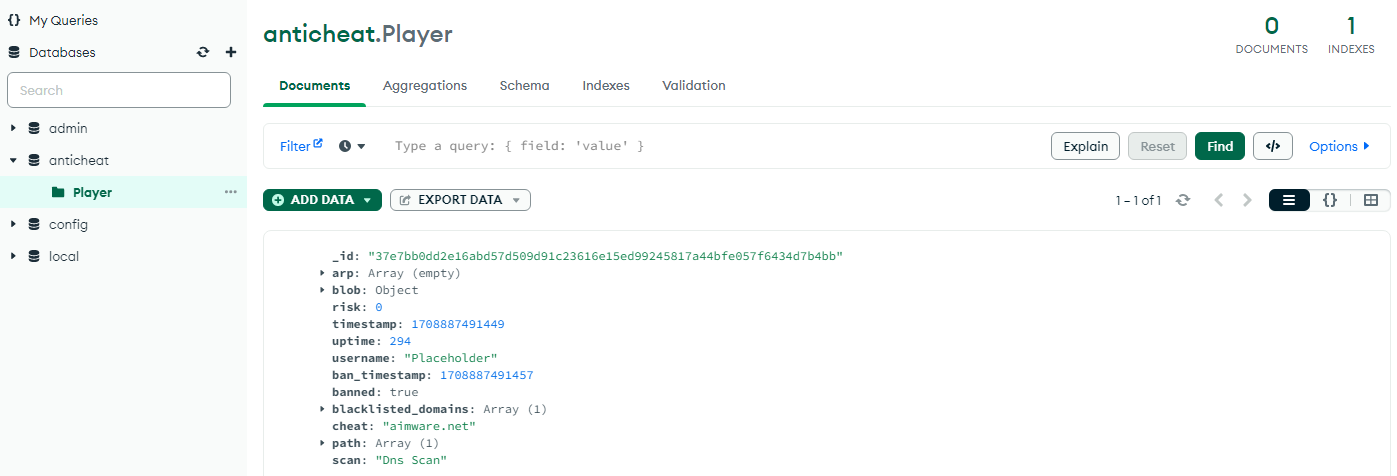Switch to JSON view of documents
Viewport: 1397px width, 476px height.
[x=1329, y=200]
